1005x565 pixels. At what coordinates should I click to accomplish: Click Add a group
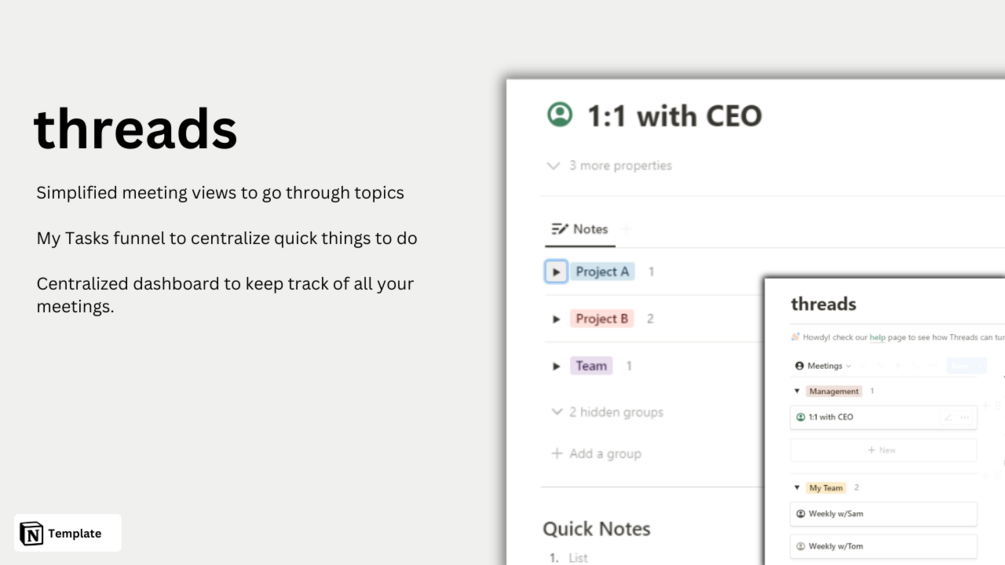pyautogui.click(x=596, y=454)
